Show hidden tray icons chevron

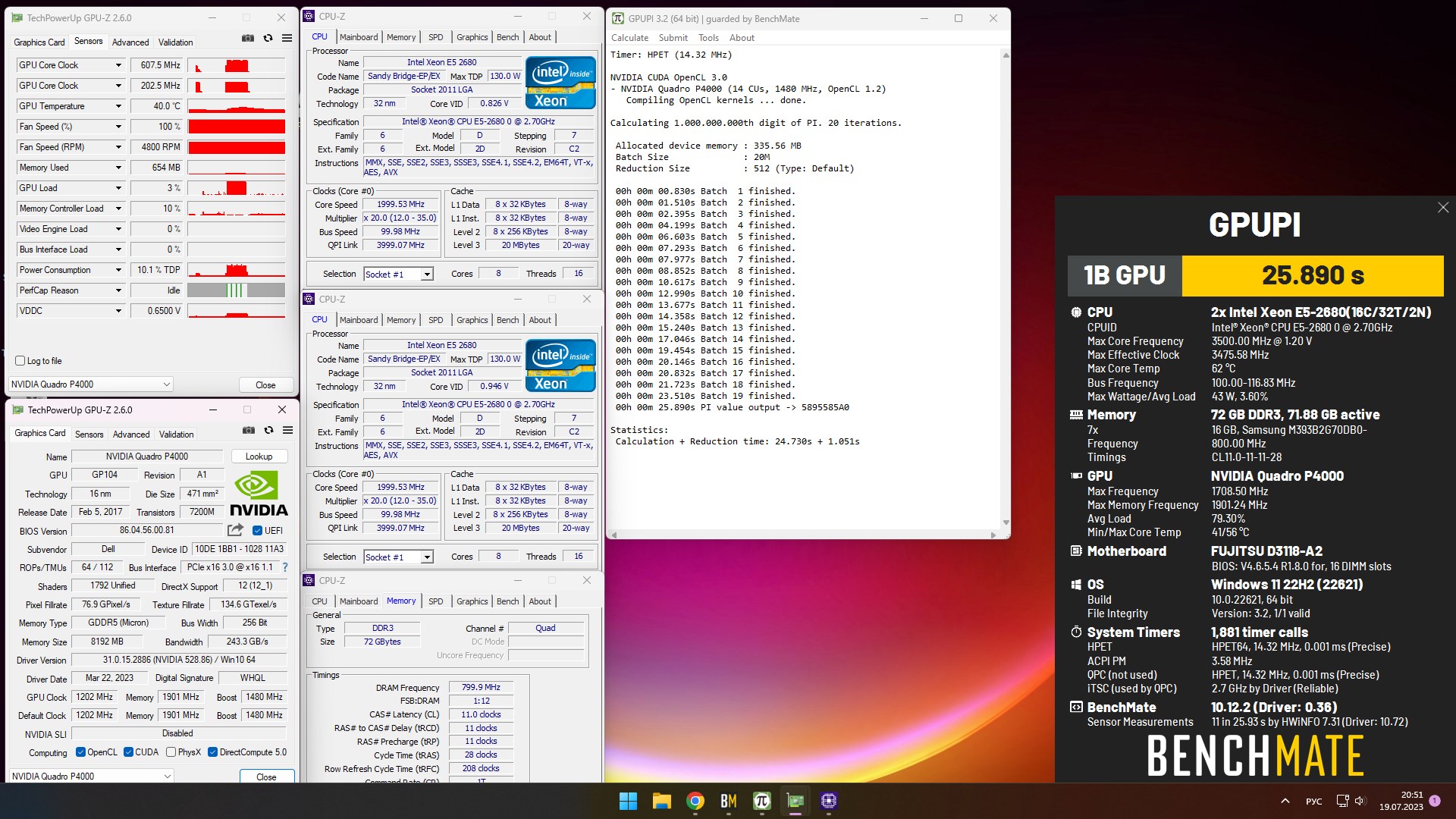1285,801
